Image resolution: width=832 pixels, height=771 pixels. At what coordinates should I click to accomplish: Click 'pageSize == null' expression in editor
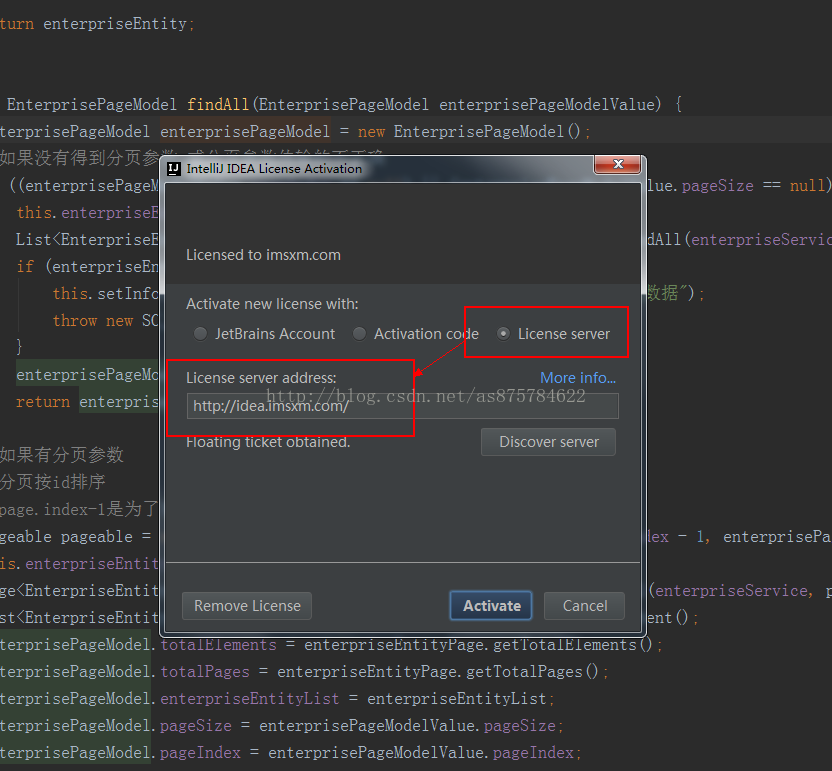point(754,186)
